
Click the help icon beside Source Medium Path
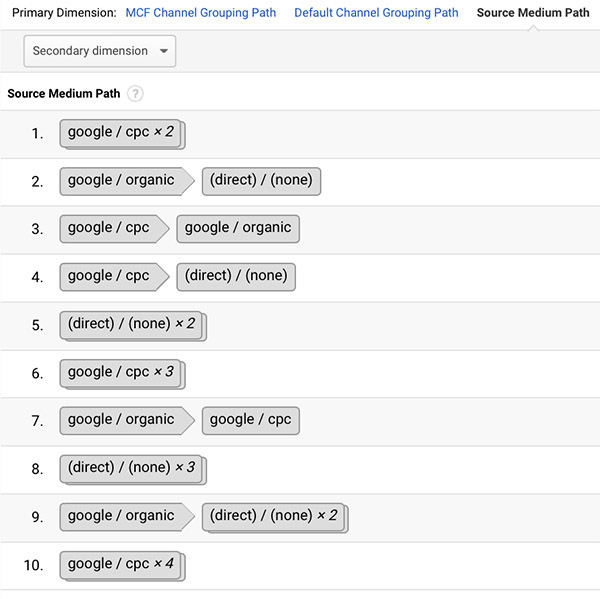[135, 94]
